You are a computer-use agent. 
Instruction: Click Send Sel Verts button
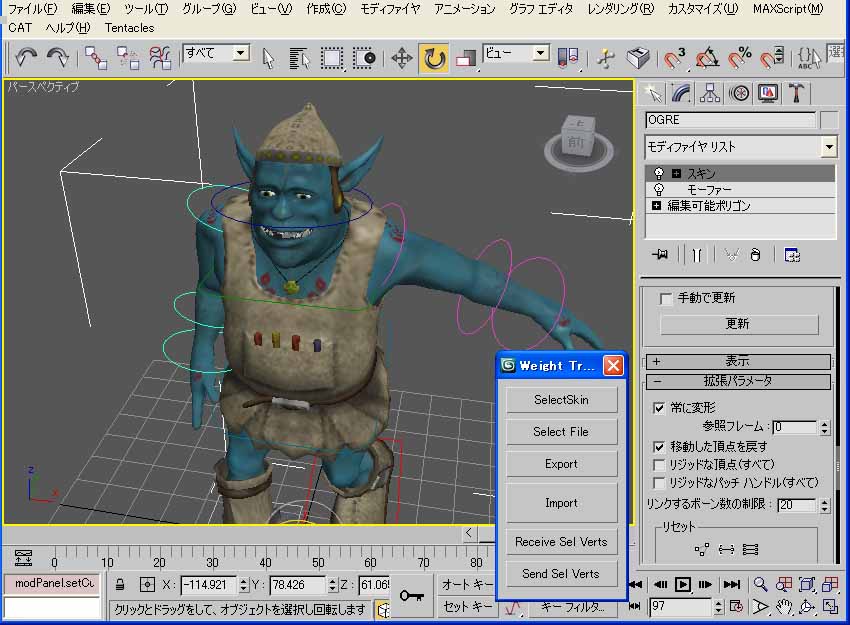pyautogui.click(x=561, y=574)
